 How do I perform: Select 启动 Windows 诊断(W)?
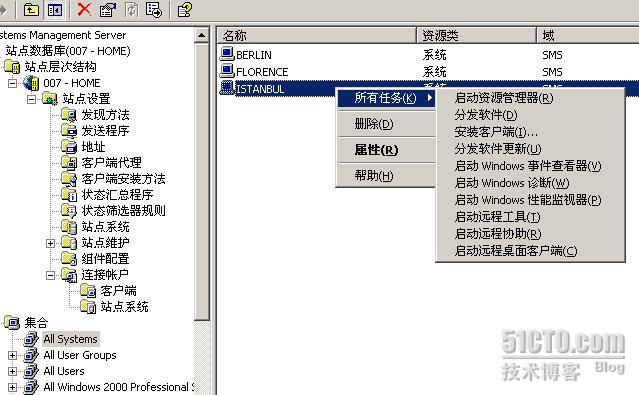pos(530,183)
